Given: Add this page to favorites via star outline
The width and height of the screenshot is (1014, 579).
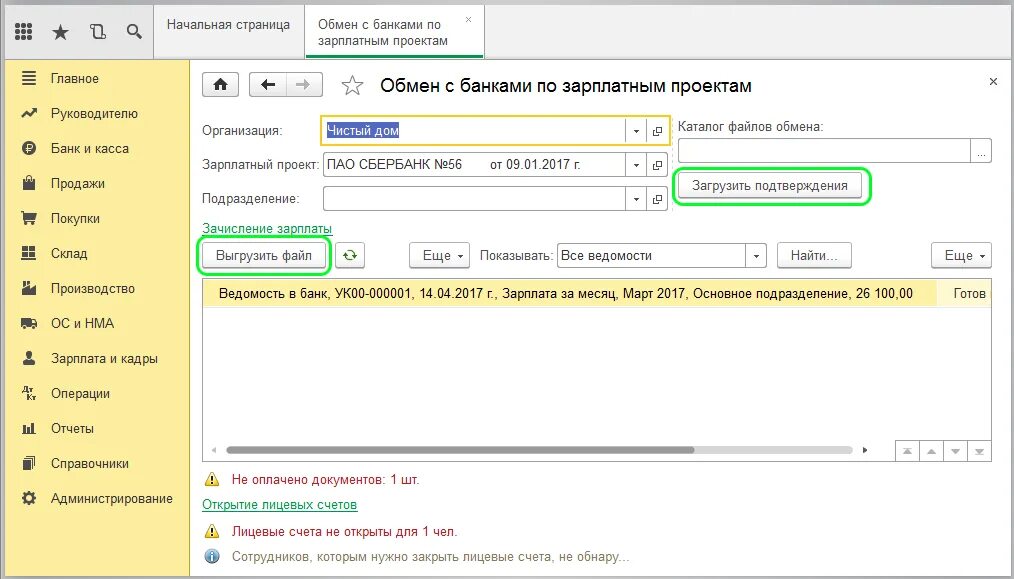Looking at the screenshot, I should click(352, 85).
